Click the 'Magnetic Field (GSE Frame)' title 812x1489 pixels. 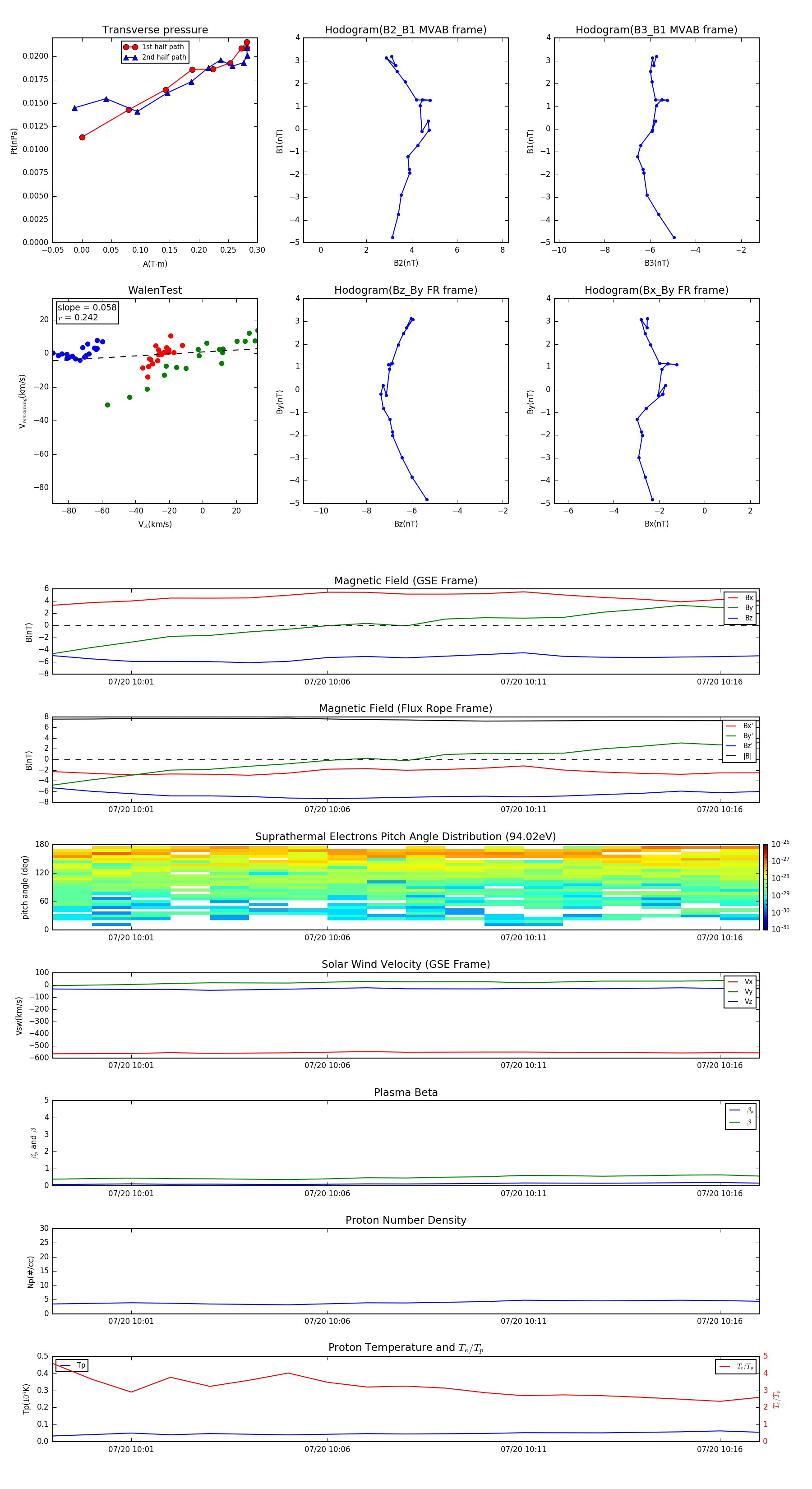(x=406, y=581)
